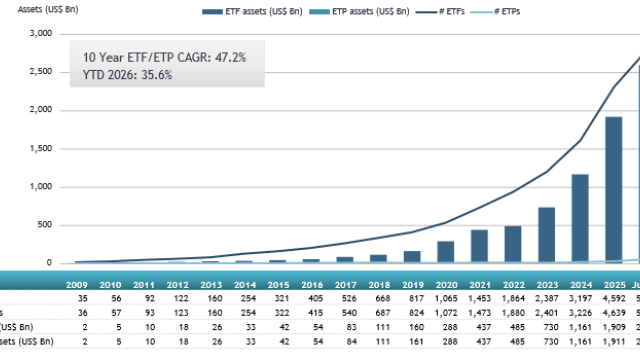
Task: Click the 2025 column header
Action: coord(614,285)
